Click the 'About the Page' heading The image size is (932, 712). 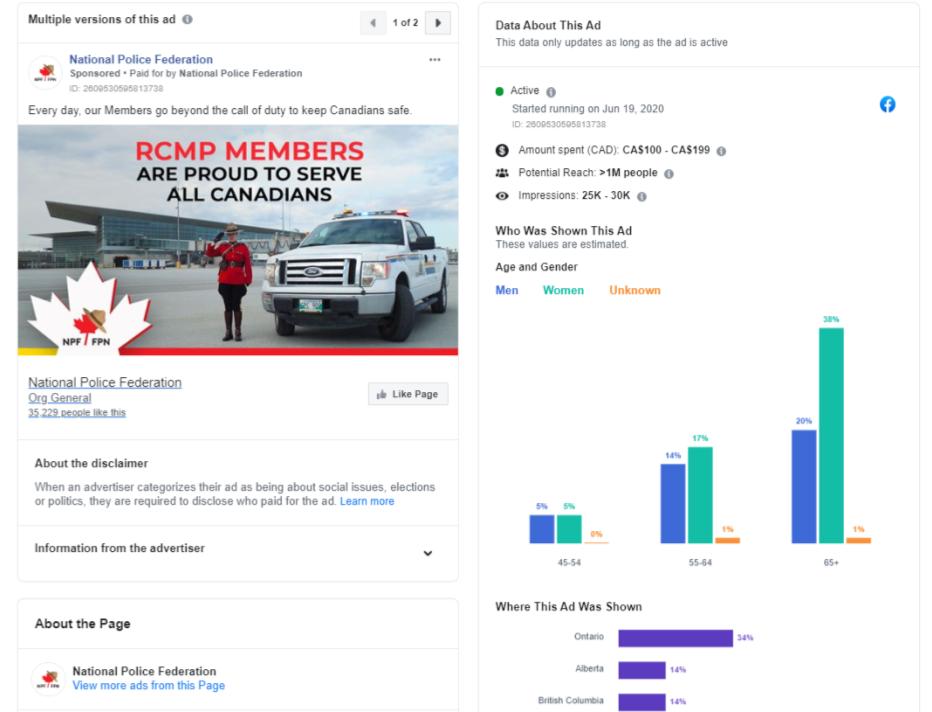pos(83,623)
